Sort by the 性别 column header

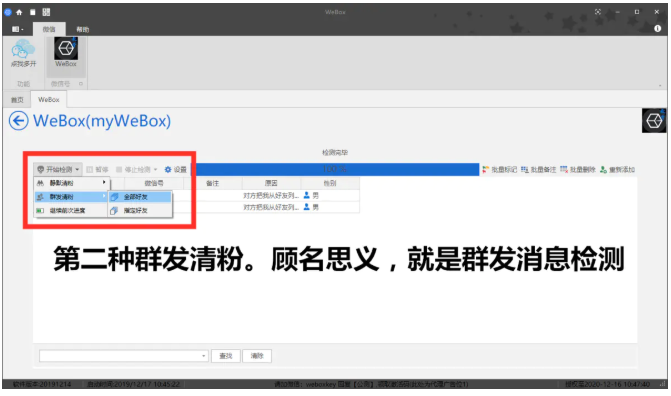coord(330,183)
